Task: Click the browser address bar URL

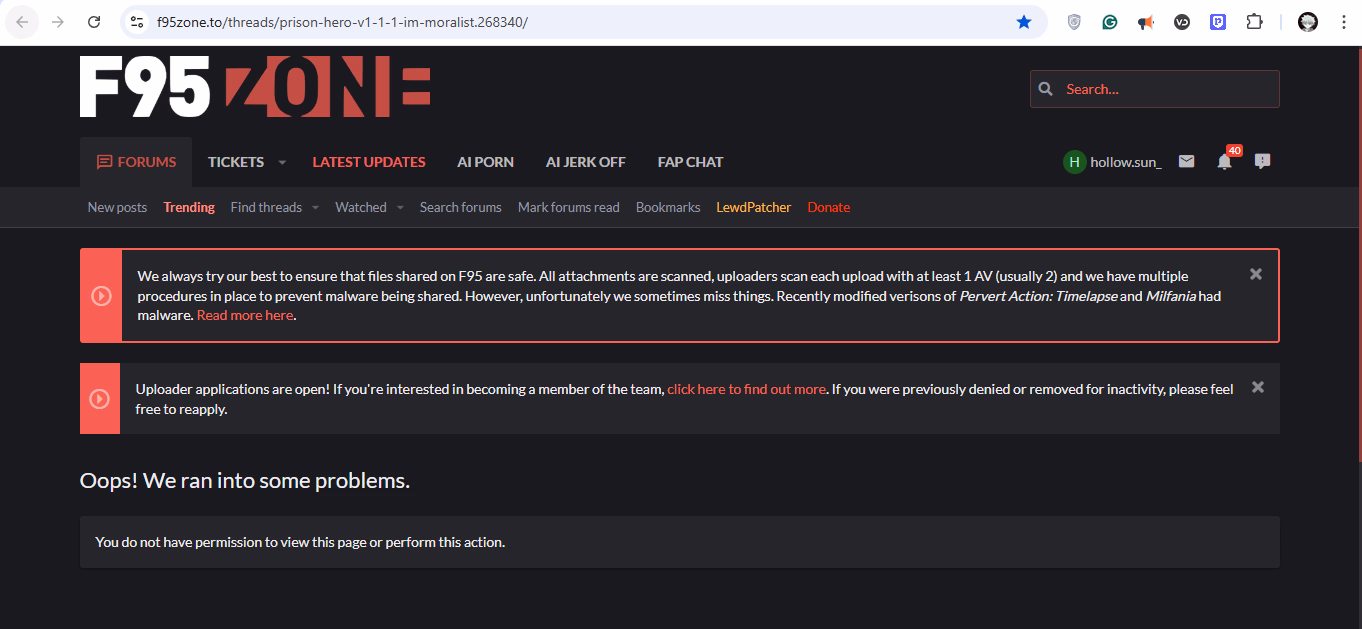Action: (x=342, y=22)
